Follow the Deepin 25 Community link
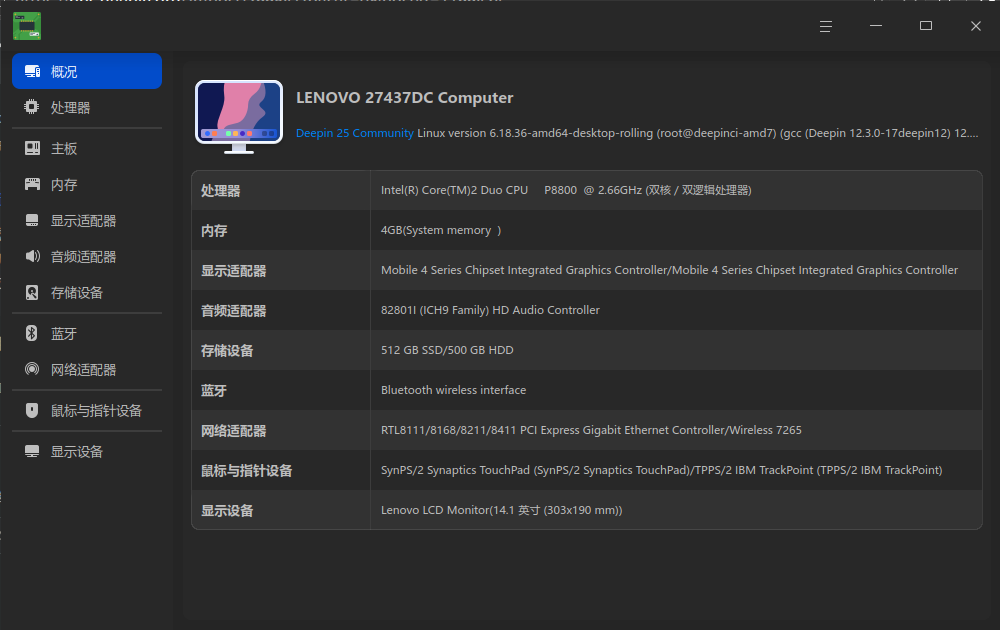The width and height of the screenshot is (1000, 630). [x=355, y=133]
